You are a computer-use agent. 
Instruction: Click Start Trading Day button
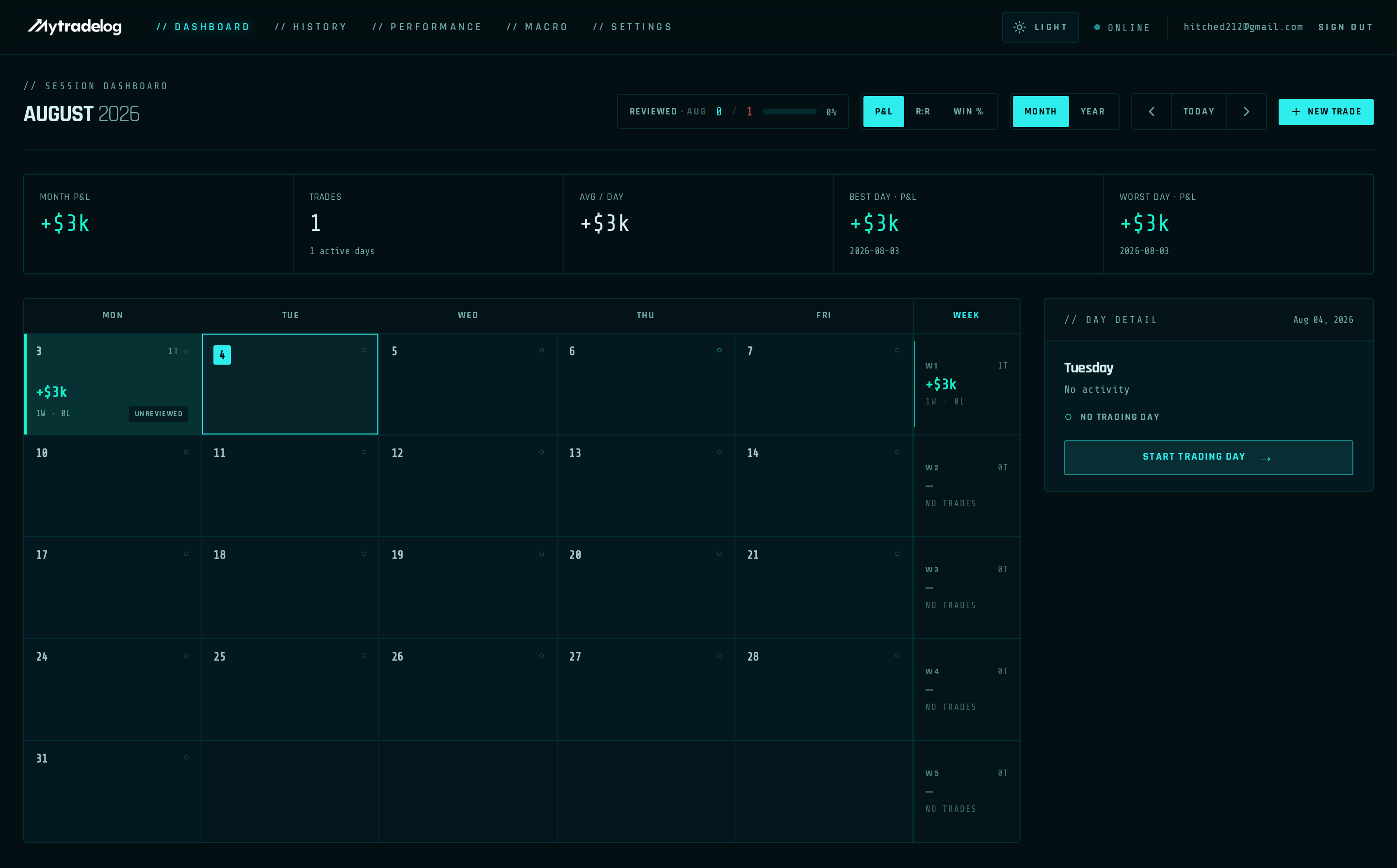click(x=1208, y=458)
